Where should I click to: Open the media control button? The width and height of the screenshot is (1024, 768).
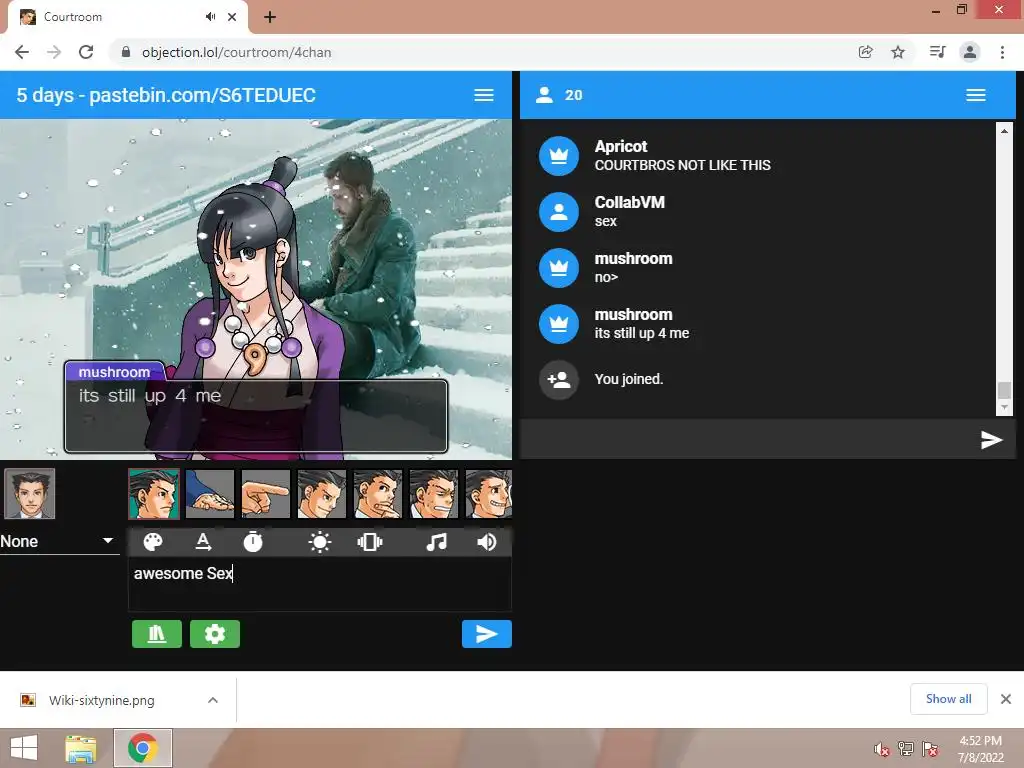pyautogui.click(x=938, y=52)
